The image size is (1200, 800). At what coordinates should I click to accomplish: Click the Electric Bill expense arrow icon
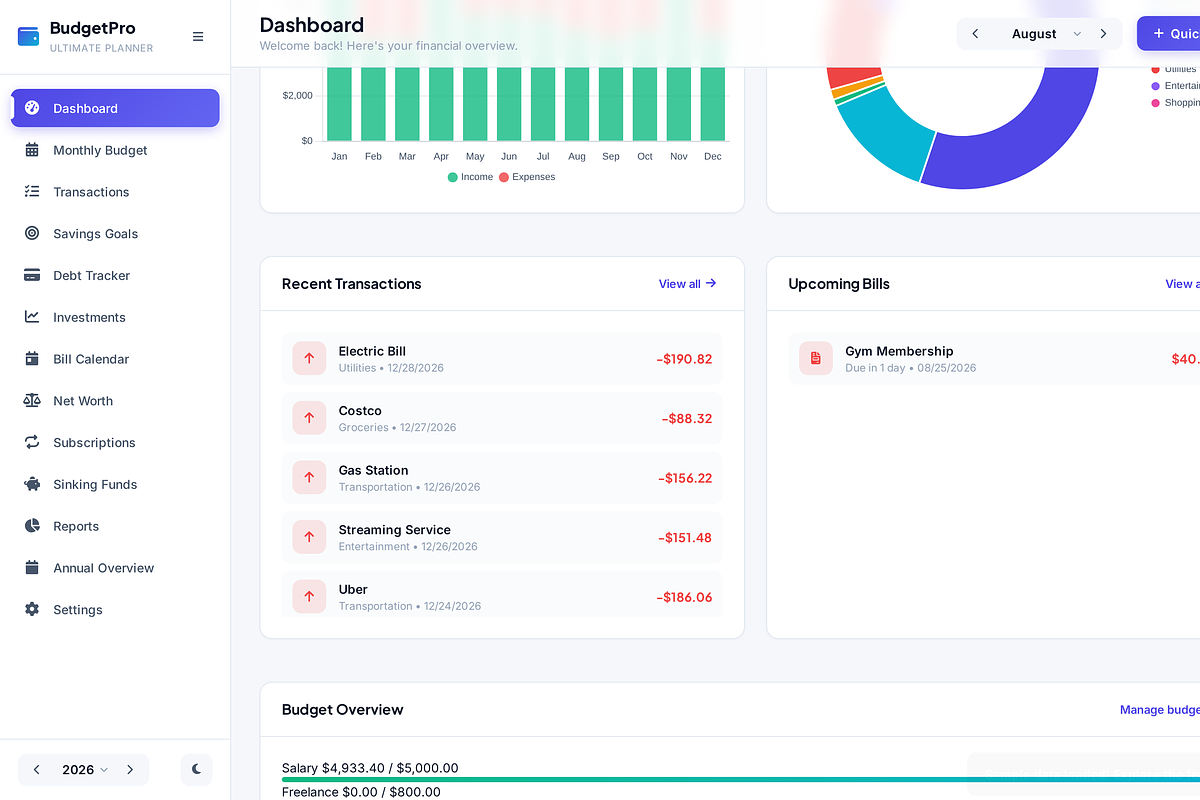309,358
